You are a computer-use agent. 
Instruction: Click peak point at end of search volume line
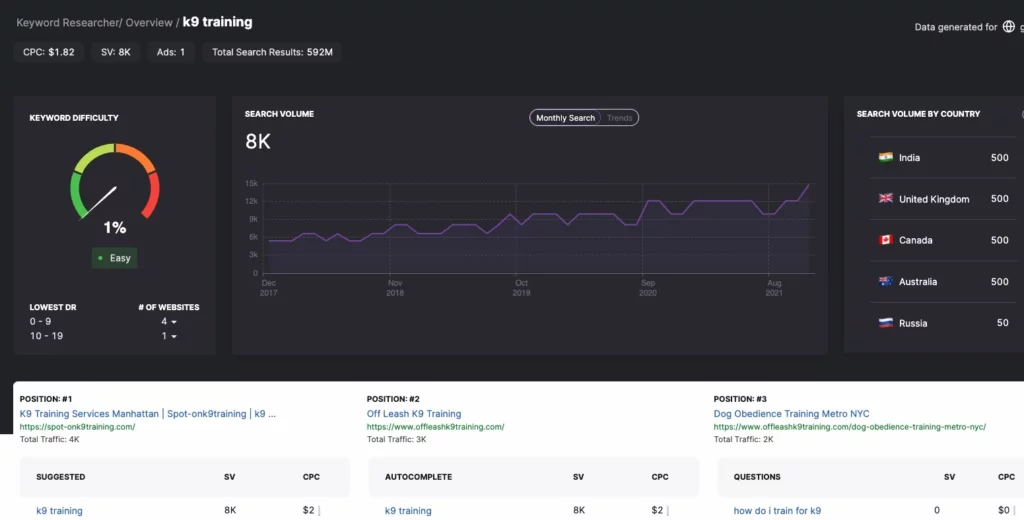(x=809, y=184)
